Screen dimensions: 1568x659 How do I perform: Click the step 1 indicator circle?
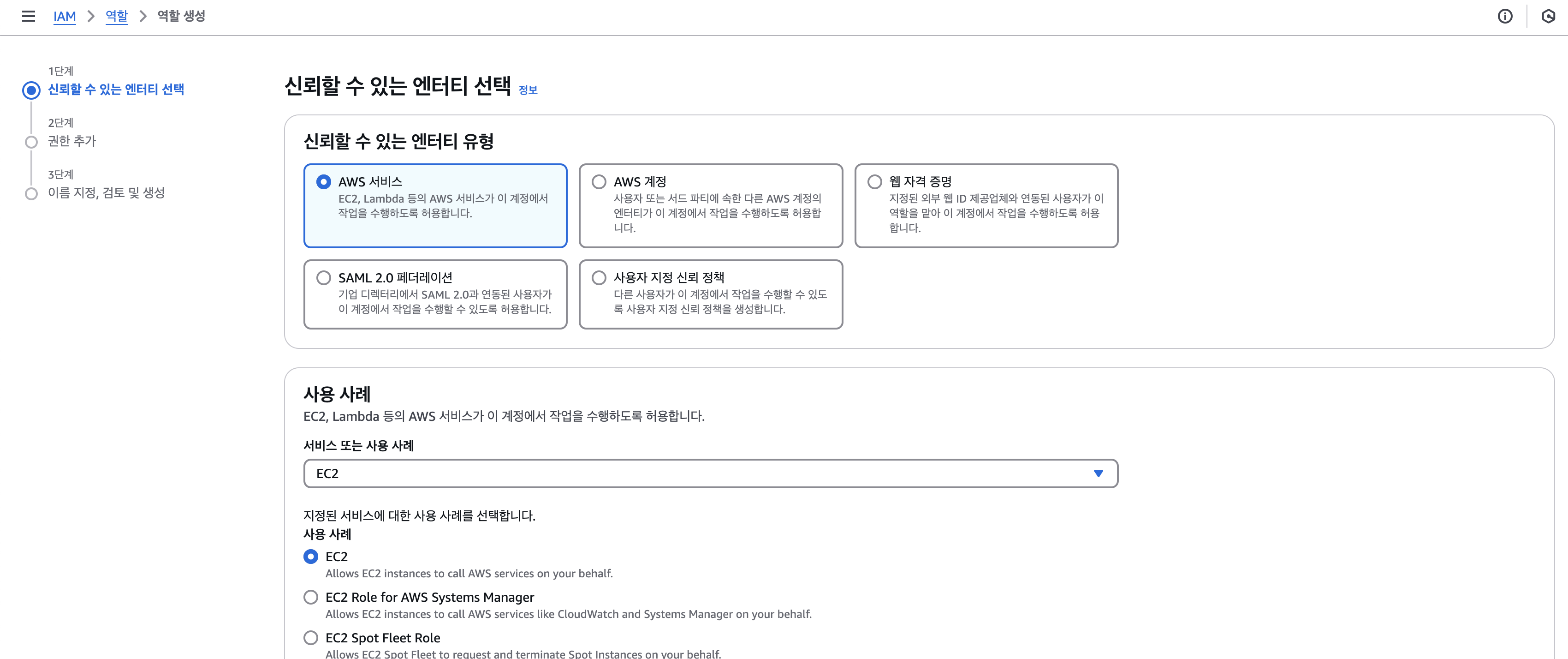31,90
